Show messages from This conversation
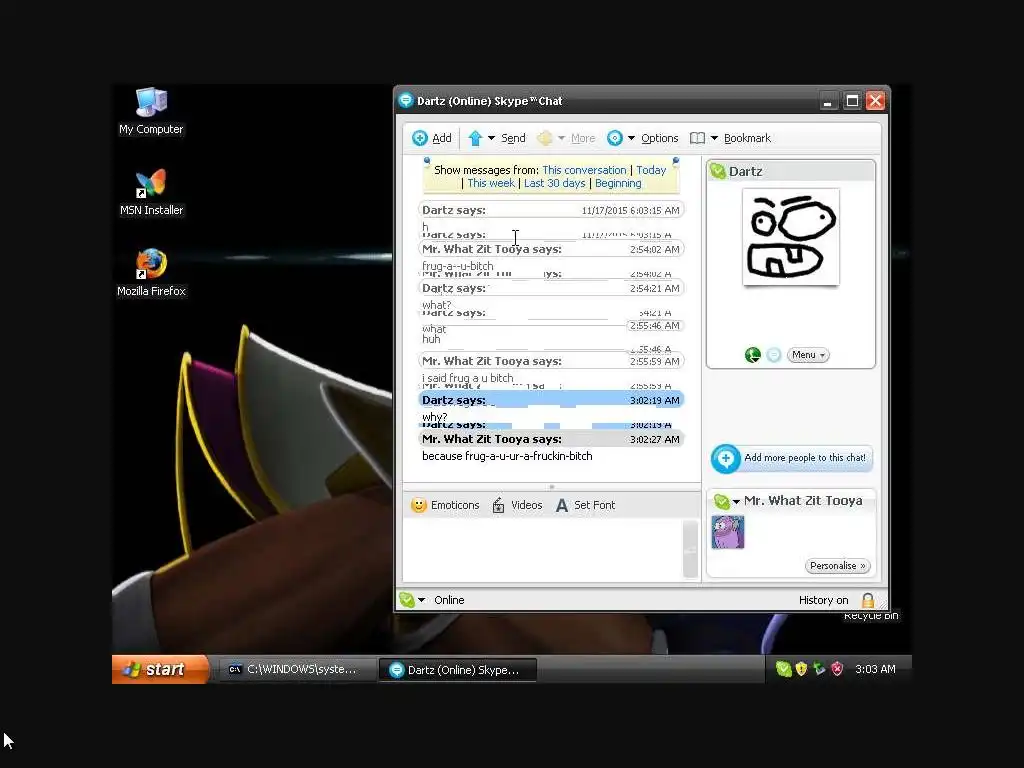1024x768 pixels. (584, 170)
